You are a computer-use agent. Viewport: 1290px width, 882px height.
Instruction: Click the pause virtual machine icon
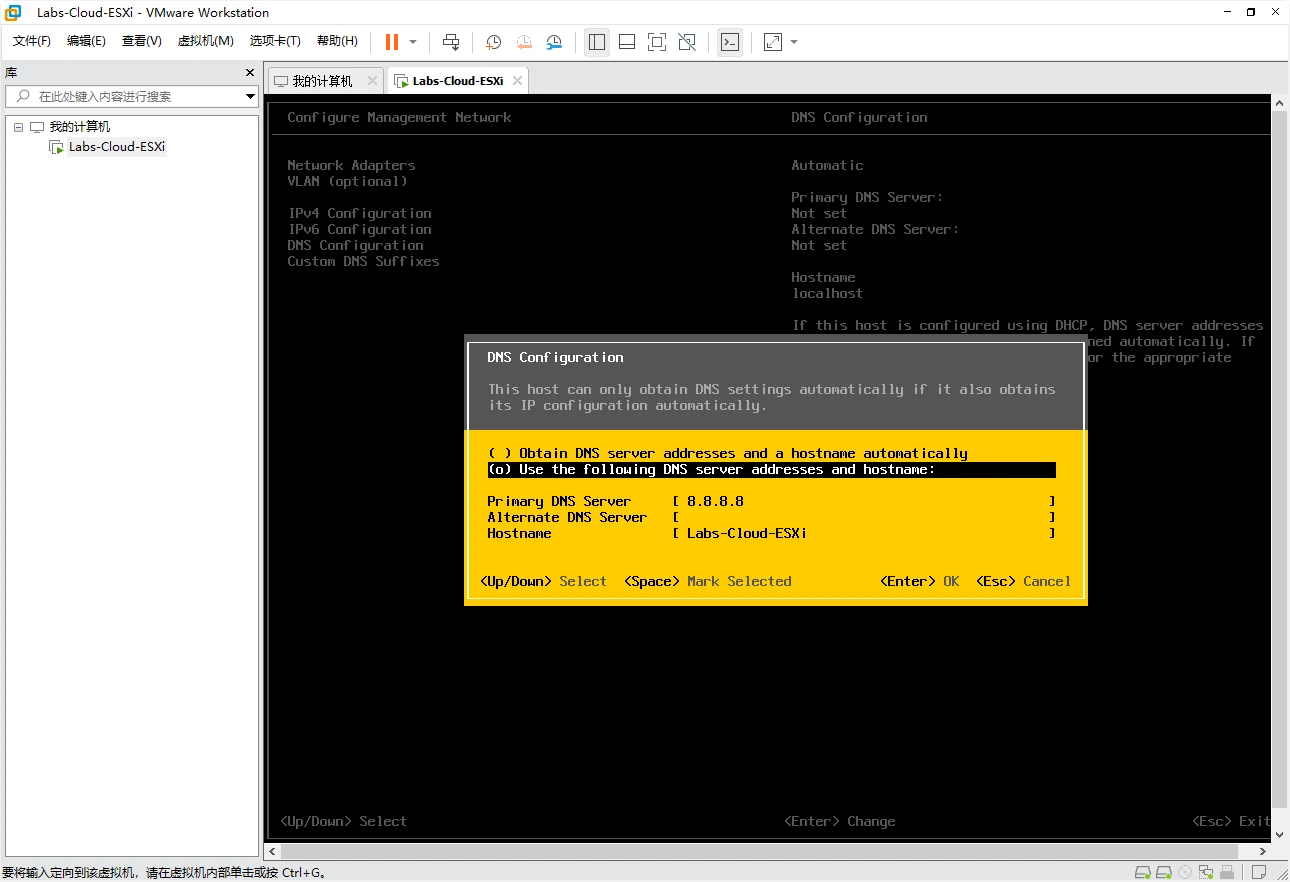(392, 42)
